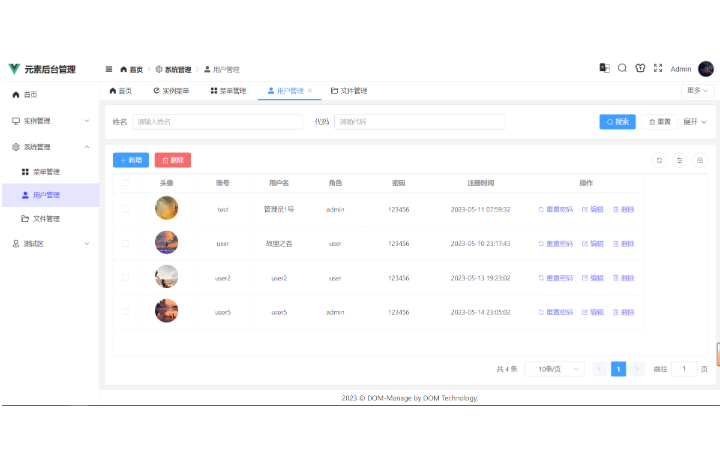The height and width of the screenshot is (450, 720).
Task: Expand the 测试区 sidebar menu
Action: point(51,244)
